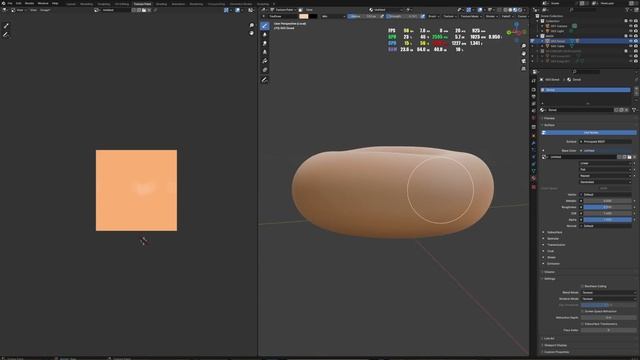This screenshot has height=360, width=640.
Task: Open the Texture Paint mode dropdown
Action: (x=283, y=10)
